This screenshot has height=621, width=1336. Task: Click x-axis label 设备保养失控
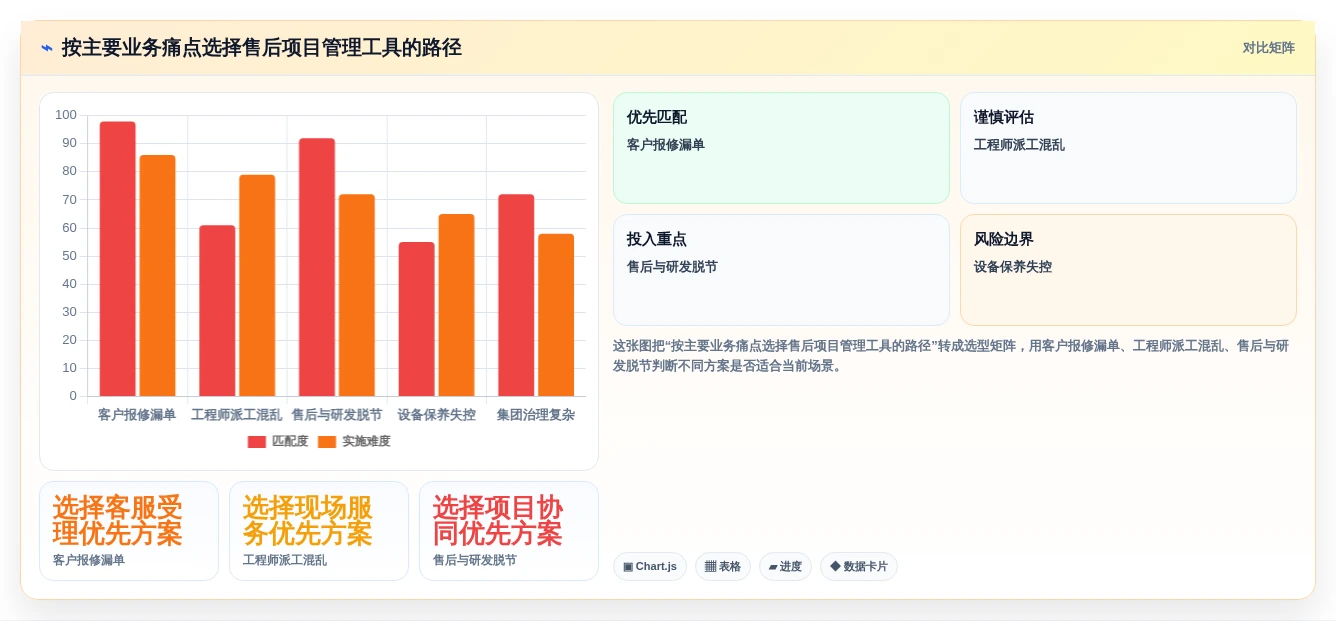[437, 415]
